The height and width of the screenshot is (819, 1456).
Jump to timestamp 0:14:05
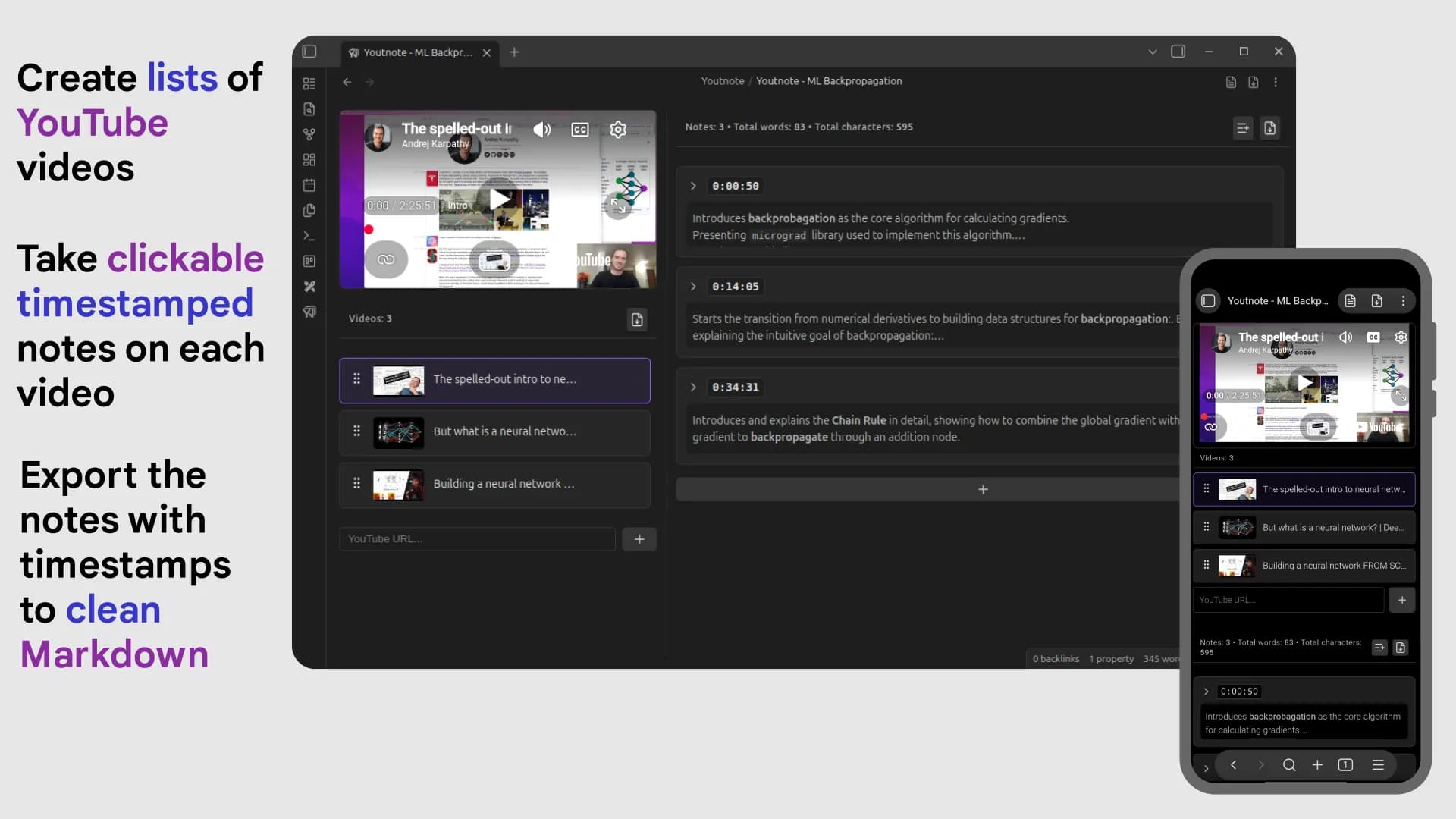735,287
